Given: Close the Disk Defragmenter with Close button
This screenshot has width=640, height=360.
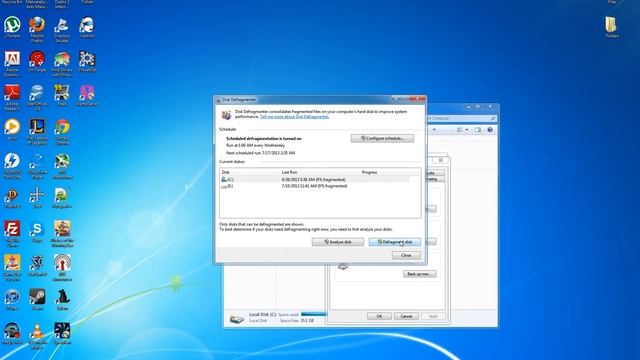Looking at the screenshot, I should tap(406, 255).
